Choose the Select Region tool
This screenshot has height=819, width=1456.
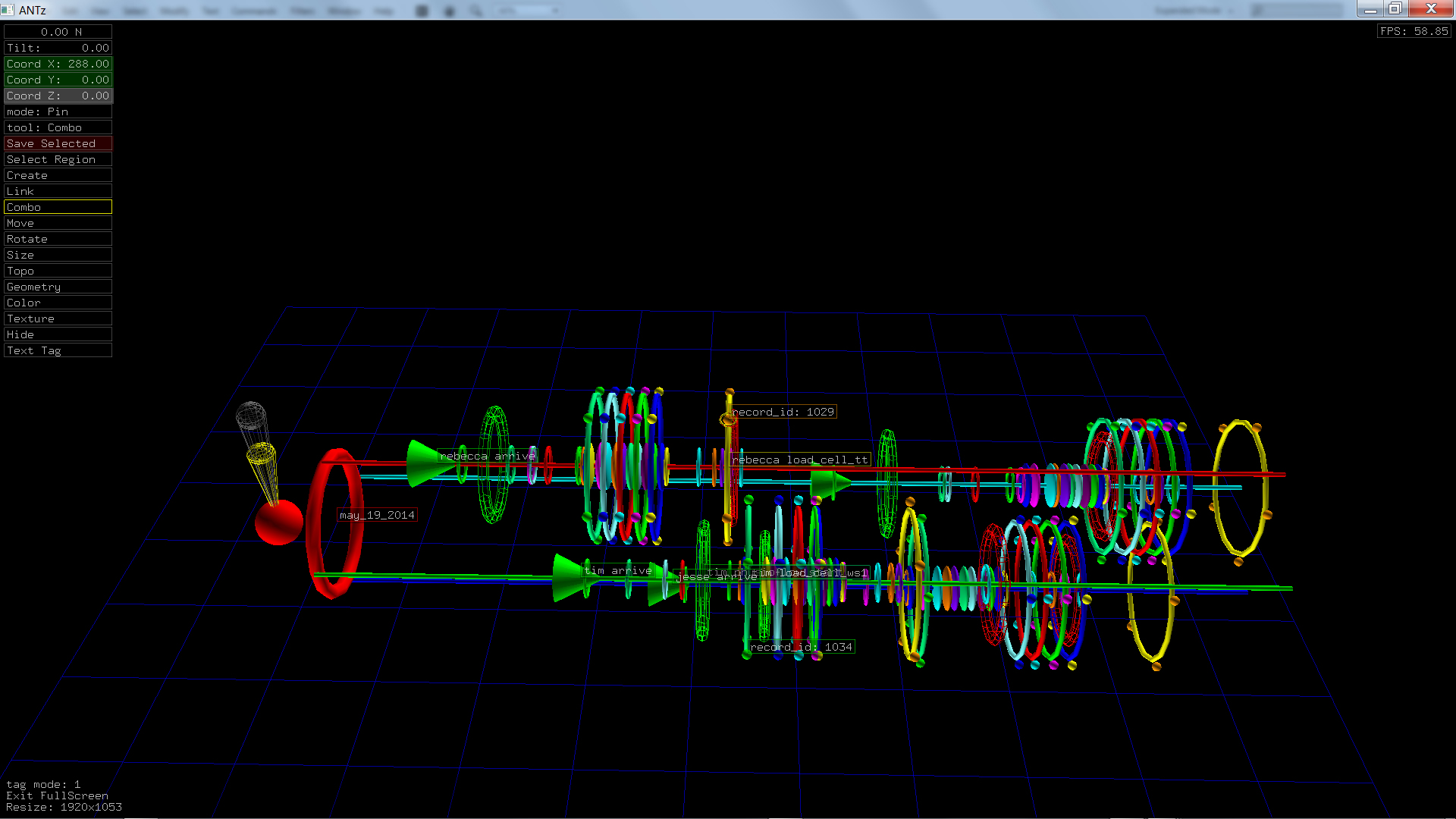(58, 159)
